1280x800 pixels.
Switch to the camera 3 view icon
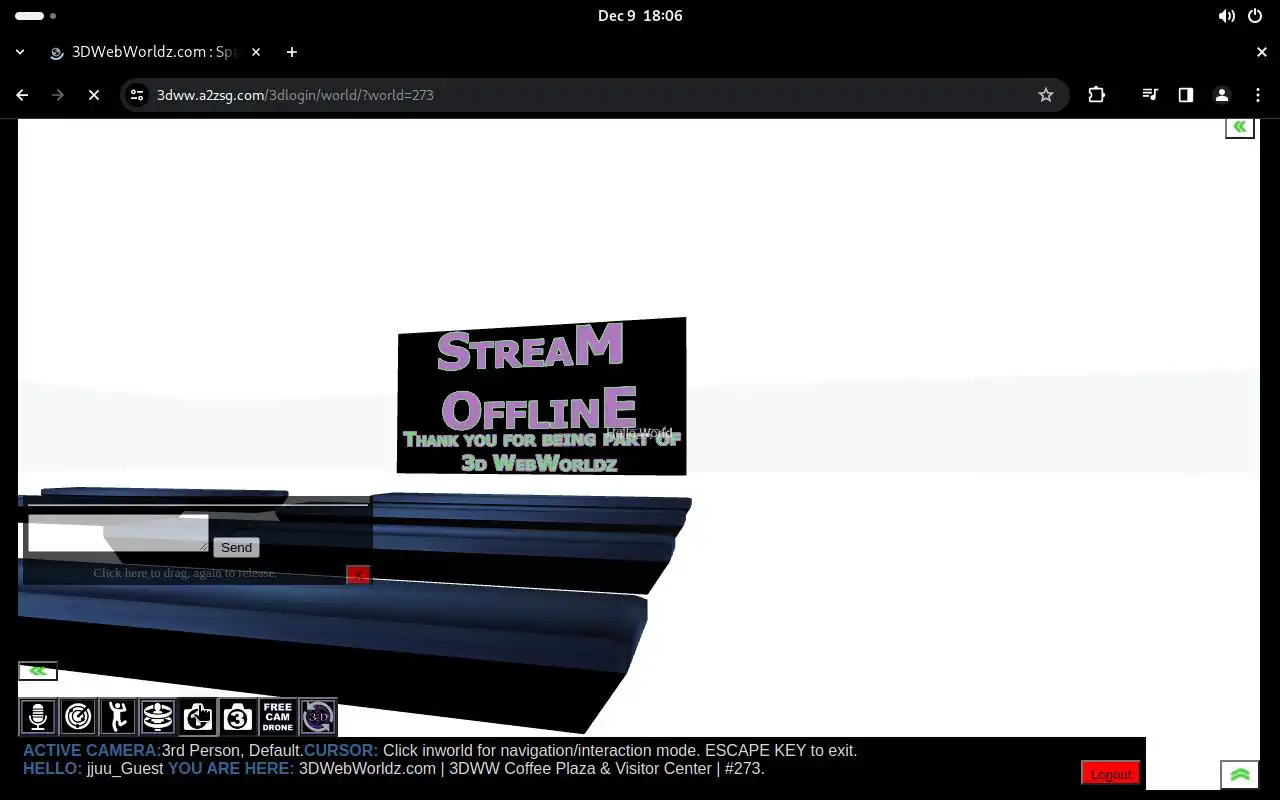[x=238, y=717]
